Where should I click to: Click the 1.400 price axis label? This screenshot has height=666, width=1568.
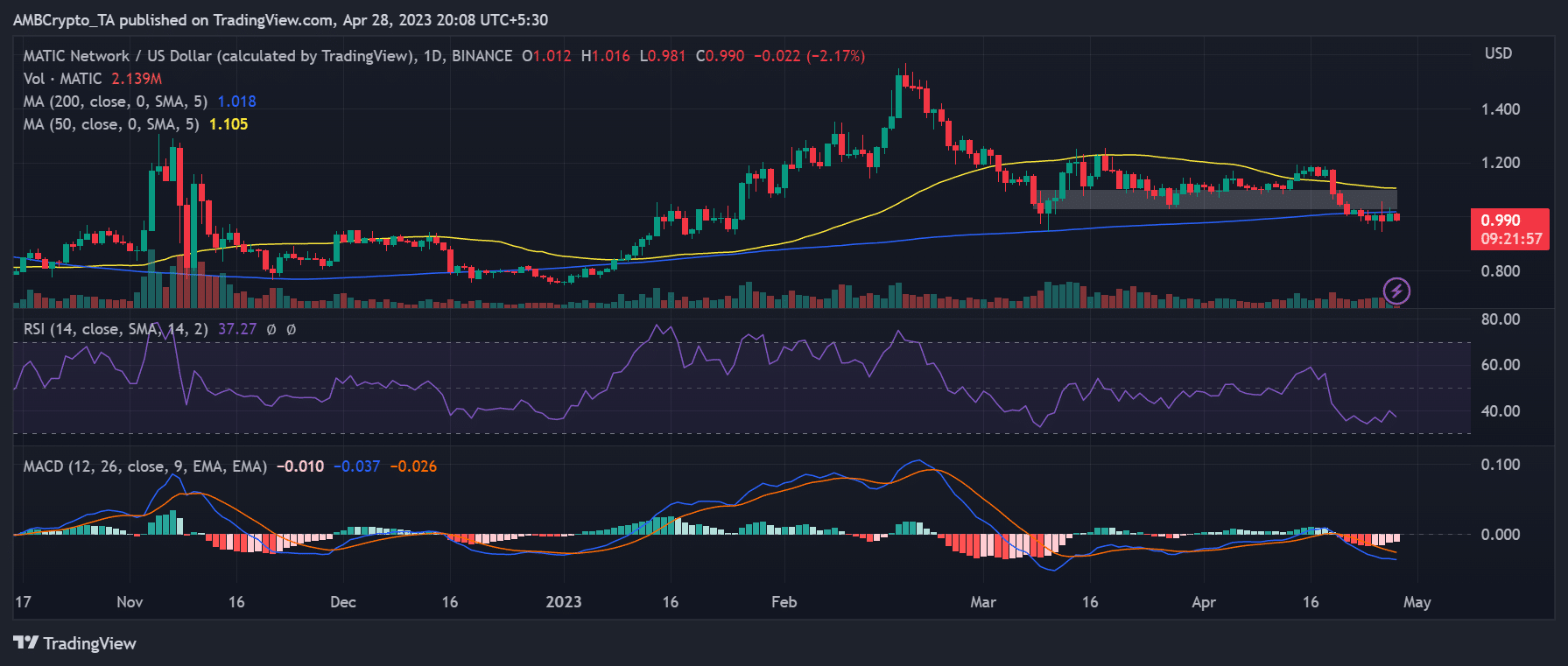(x=1501, y=109)
